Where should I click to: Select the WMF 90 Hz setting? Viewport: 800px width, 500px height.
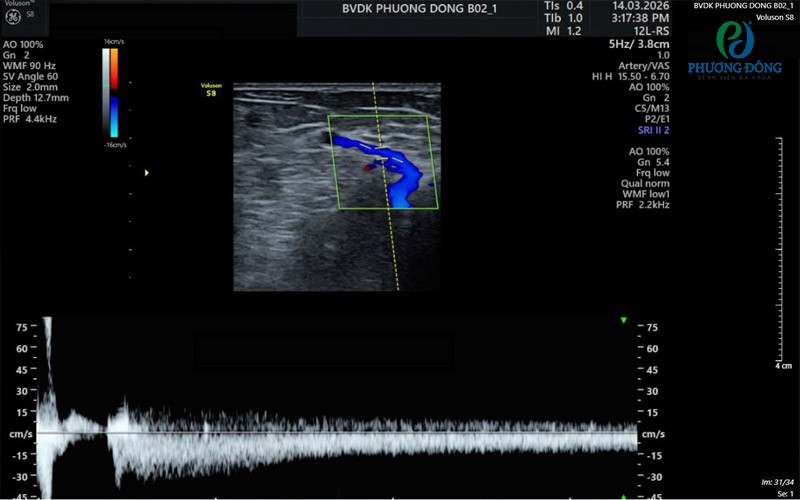coord(30,66)
